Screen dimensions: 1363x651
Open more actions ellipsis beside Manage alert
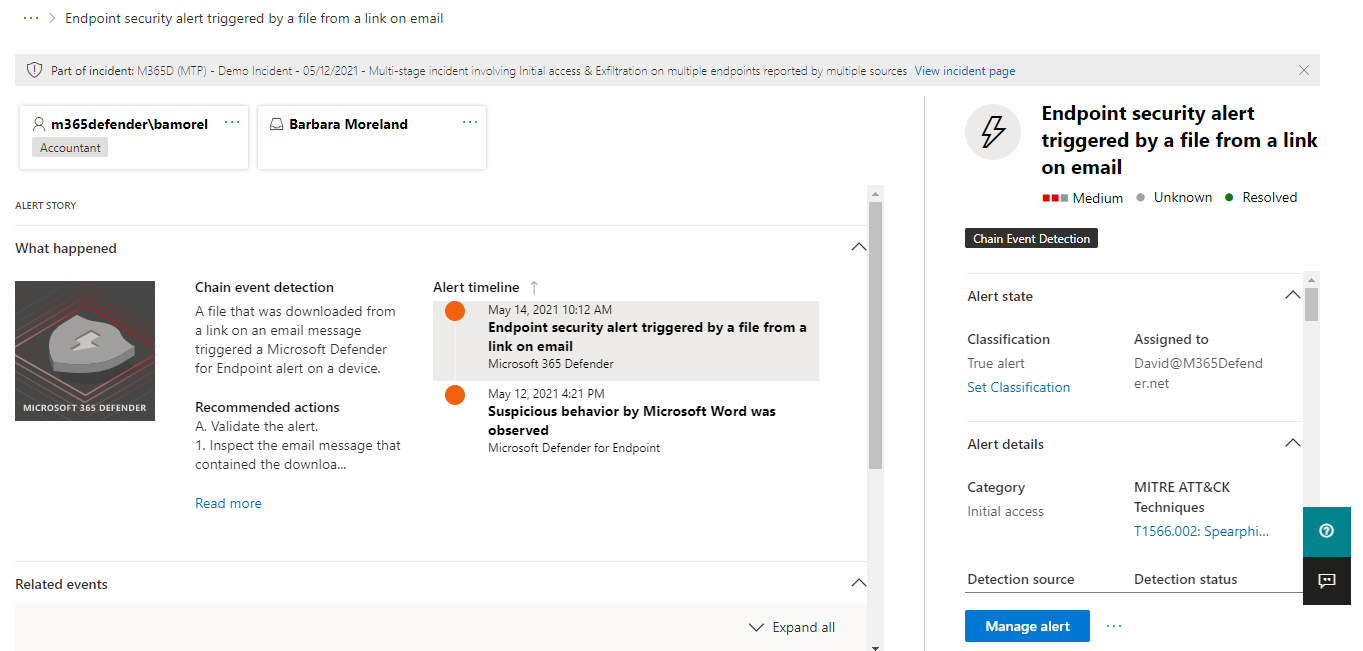[1114, 626]
